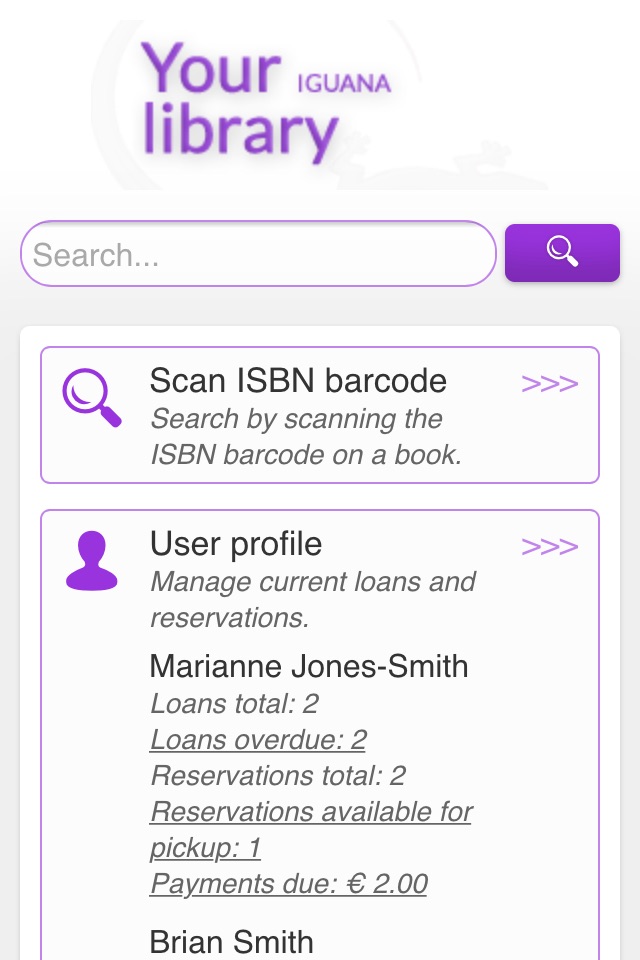Select Brian Smith's name
The image size is (640, 960).
(232, 942)
